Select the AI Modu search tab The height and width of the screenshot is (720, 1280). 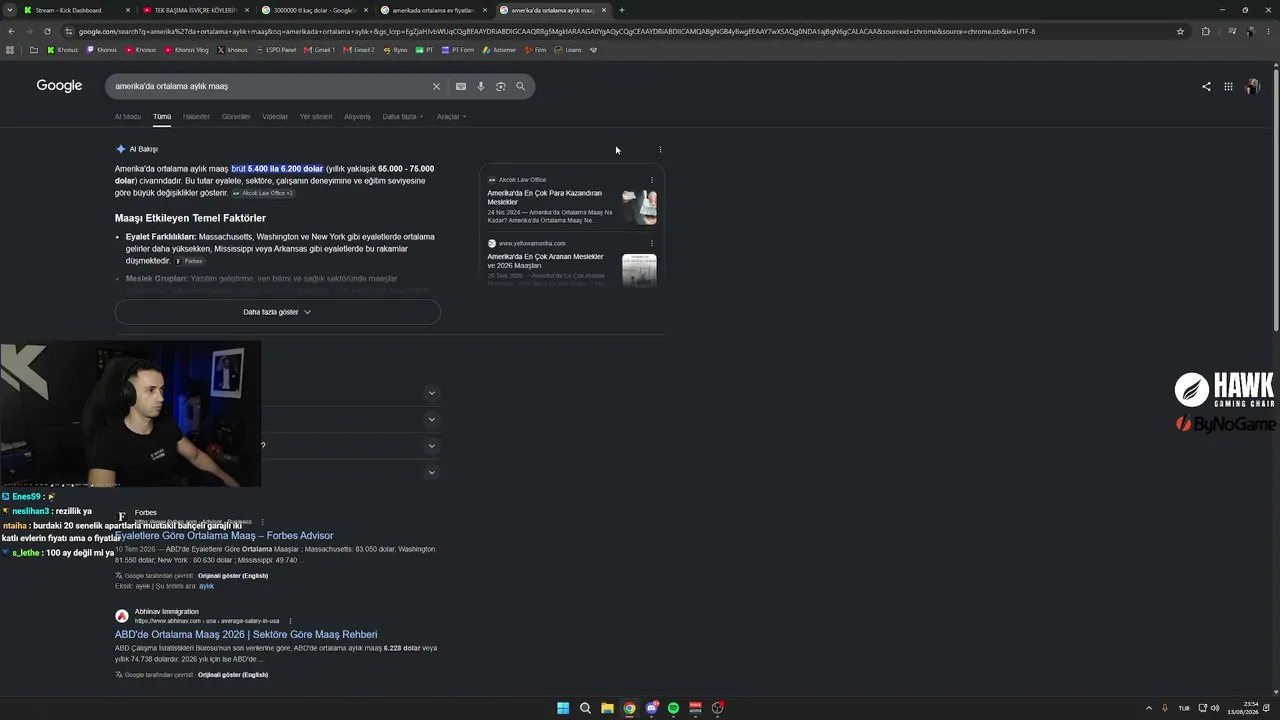[128, 117]
